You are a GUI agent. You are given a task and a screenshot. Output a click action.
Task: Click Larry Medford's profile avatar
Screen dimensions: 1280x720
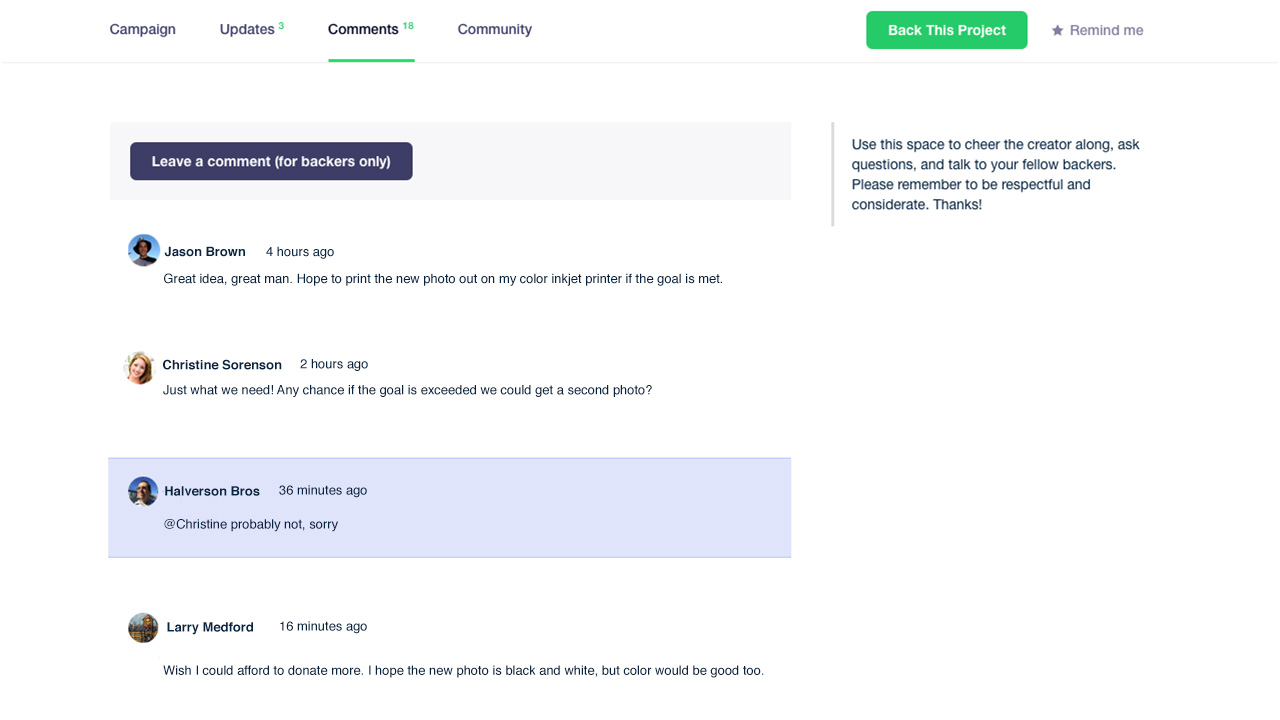143,627
